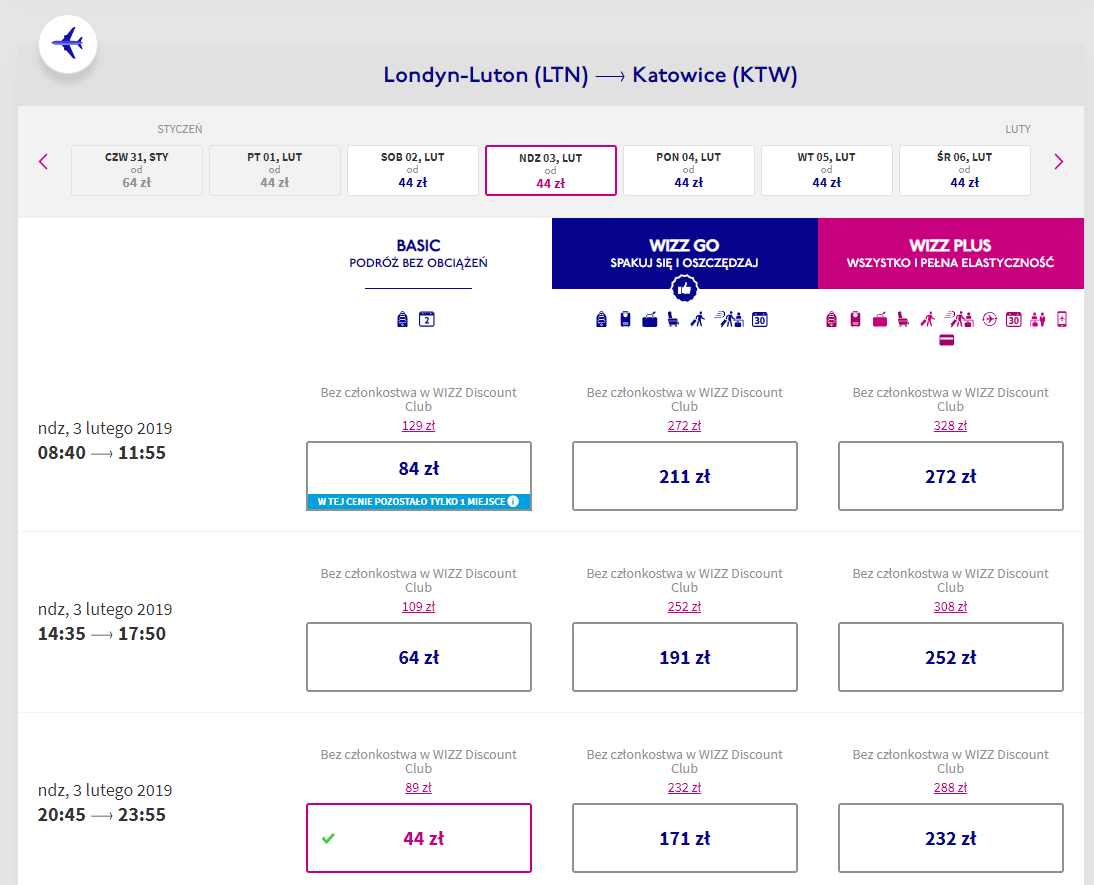Choose 252 zł WIZZ Plus fare at 14:35
The height and width of the screenshot is (885, 1094).
tap(950, 657)
